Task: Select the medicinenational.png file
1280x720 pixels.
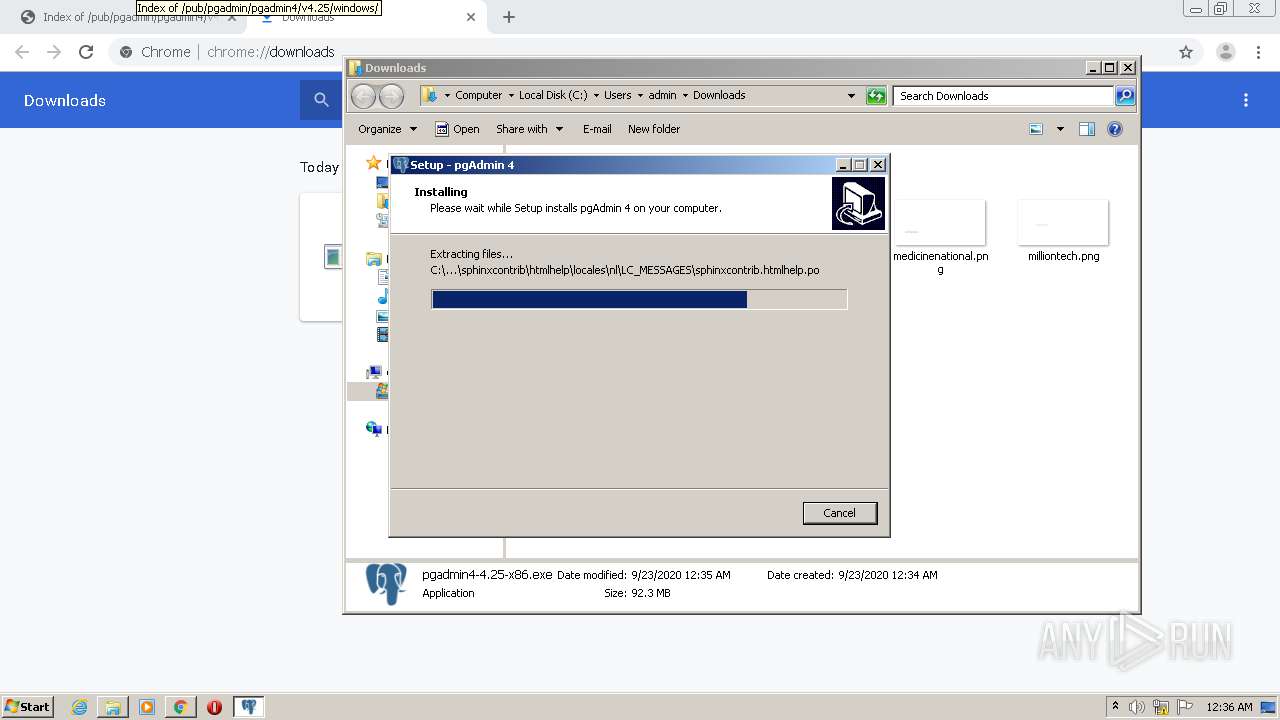Action: click(940, 237)
